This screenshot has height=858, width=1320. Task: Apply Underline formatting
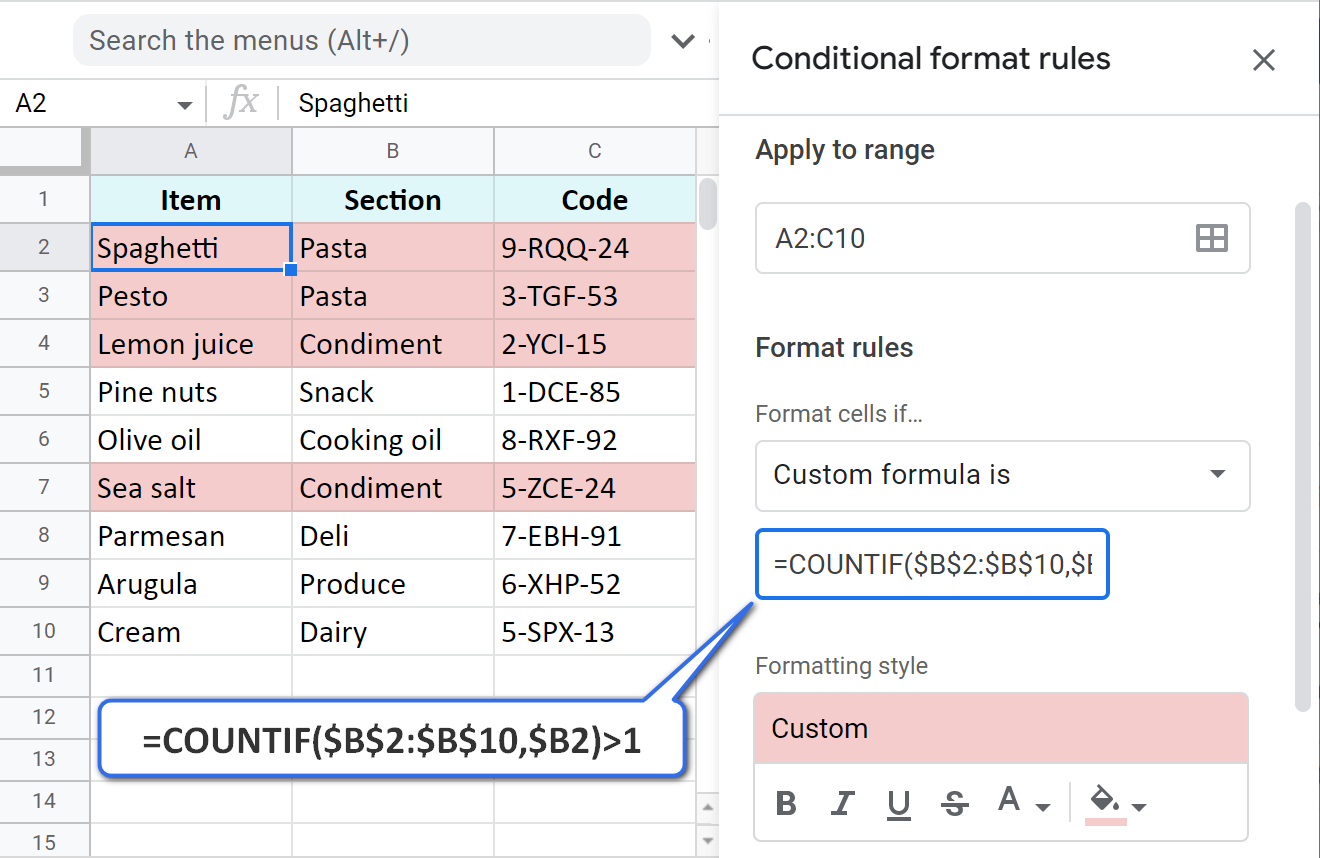[898, 803]
